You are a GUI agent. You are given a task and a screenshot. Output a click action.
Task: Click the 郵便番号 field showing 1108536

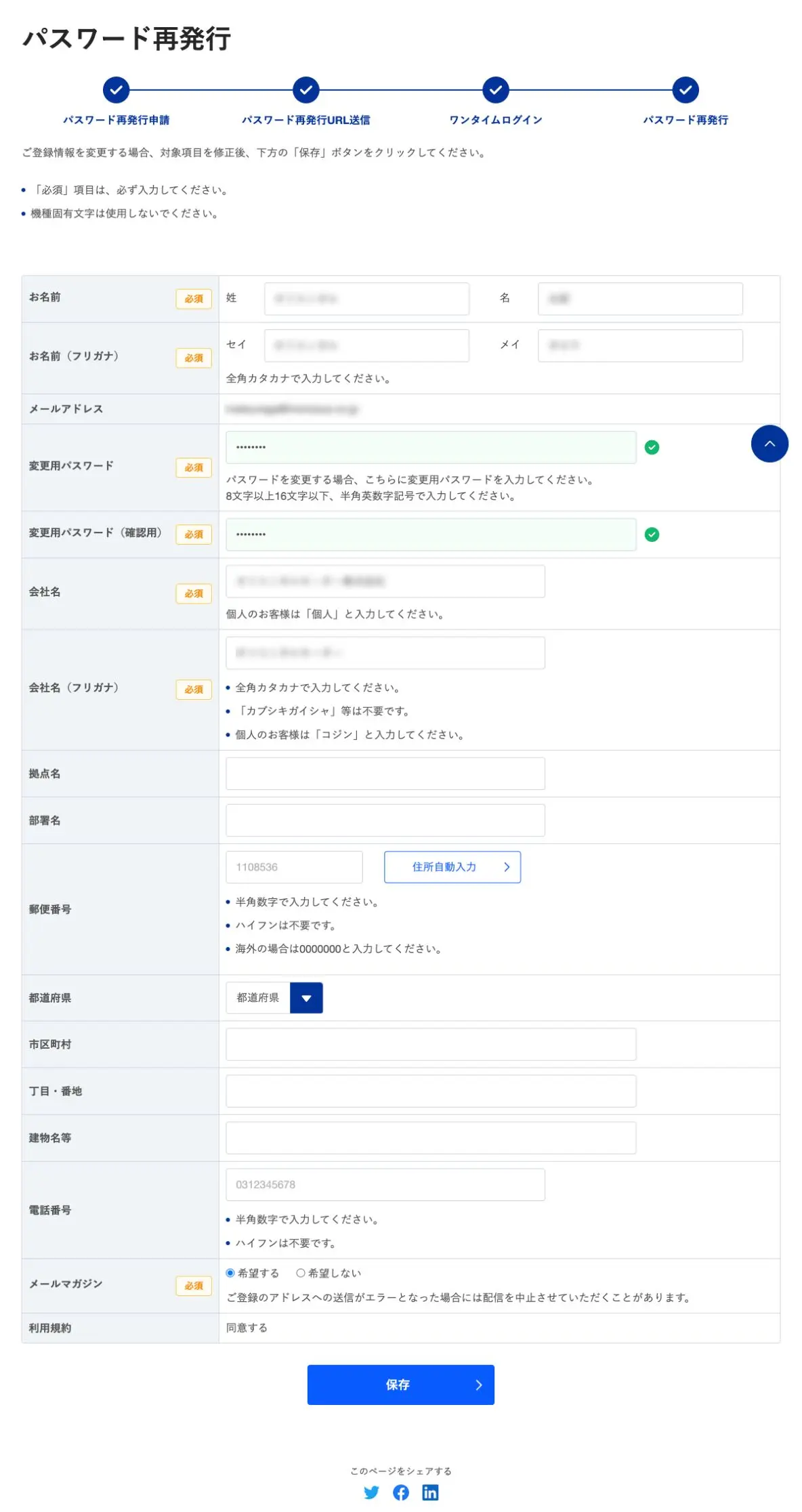(294, 867)
